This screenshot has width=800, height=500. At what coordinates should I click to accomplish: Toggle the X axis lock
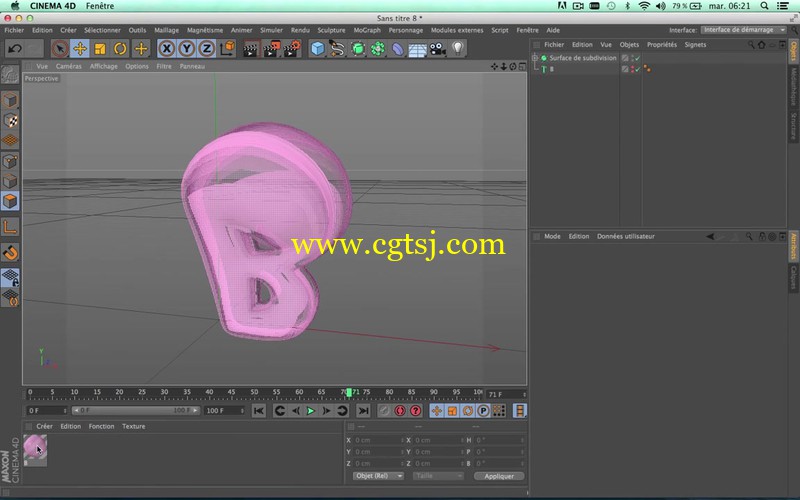(166, 49)
